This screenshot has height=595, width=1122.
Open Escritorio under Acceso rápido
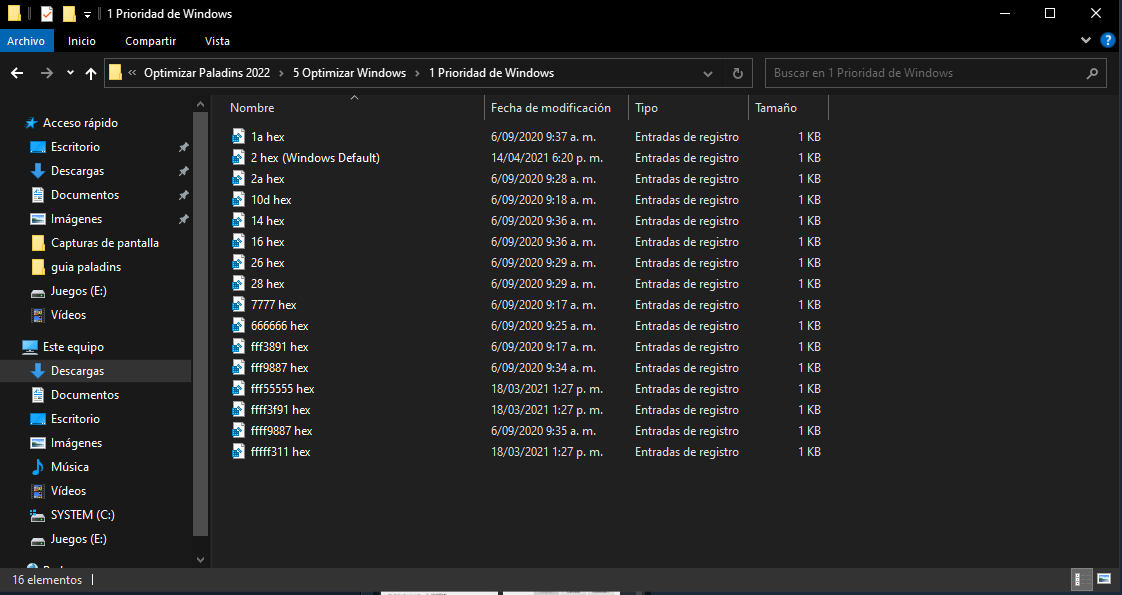pyautogui.click(x=75, y=147)
